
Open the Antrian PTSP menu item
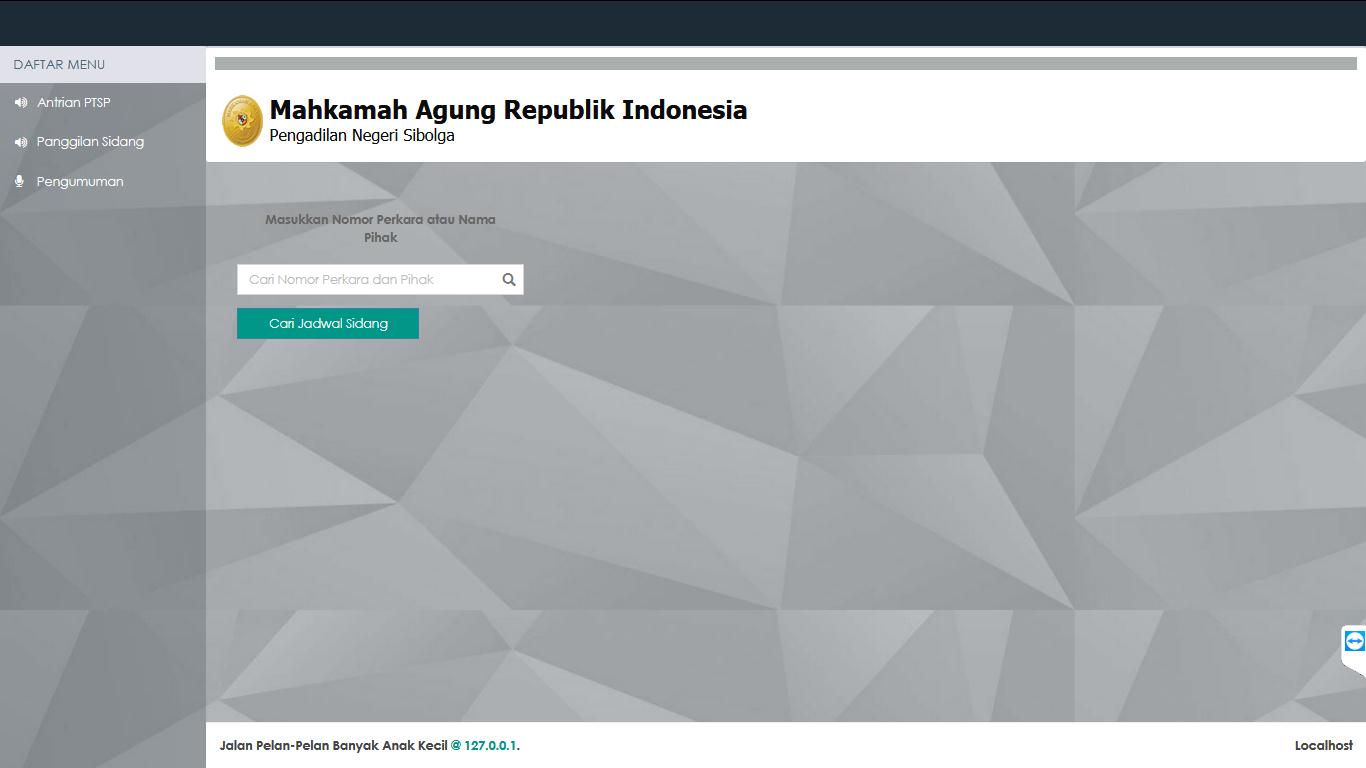tap(73, 103)
